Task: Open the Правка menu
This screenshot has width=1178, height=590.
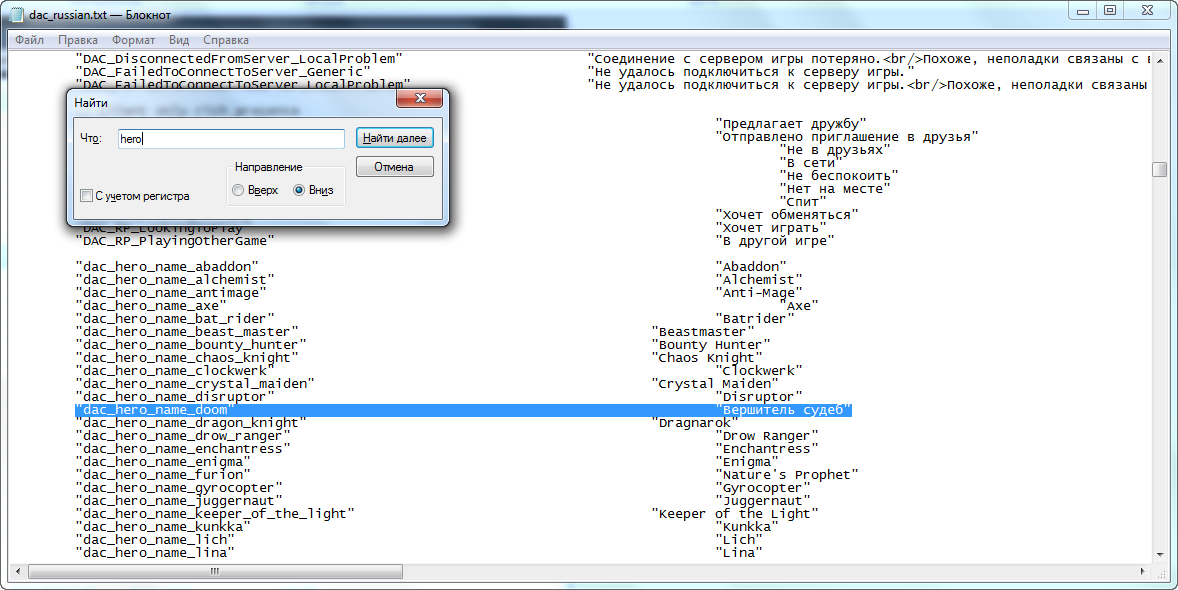Action: (78, 40)
